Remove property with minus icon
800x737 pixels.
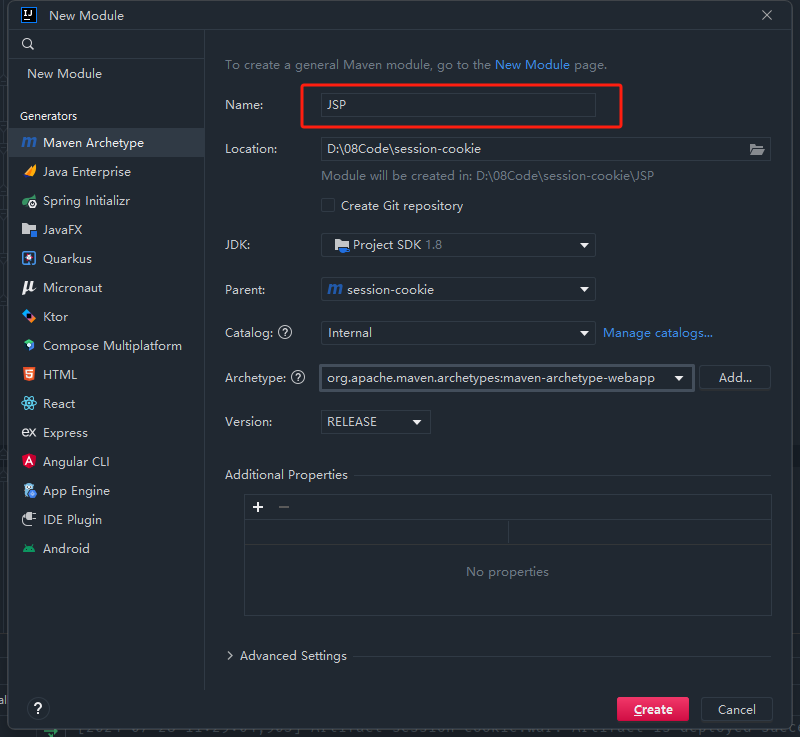(x=284, y=507)
